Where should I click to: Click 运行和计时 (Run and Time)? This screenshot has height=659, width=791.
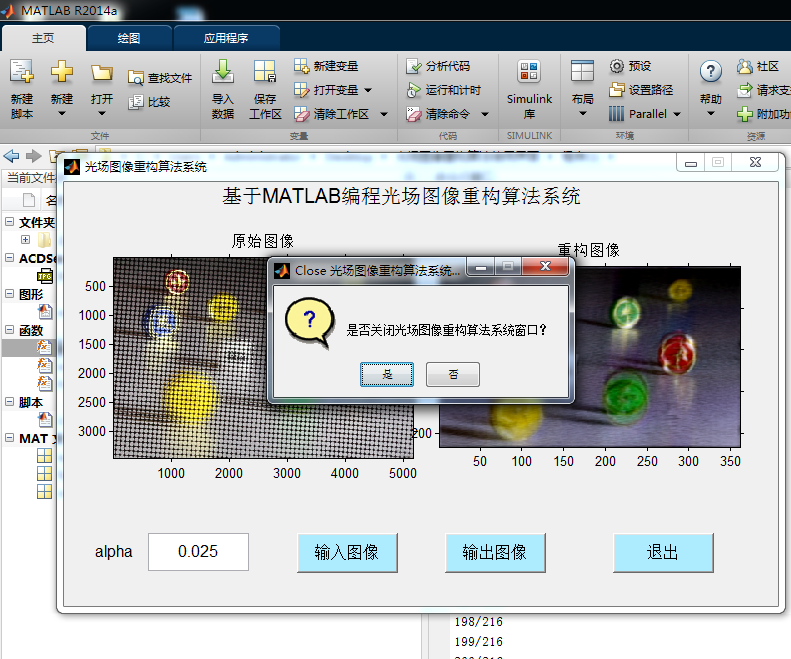pos(444,90)
